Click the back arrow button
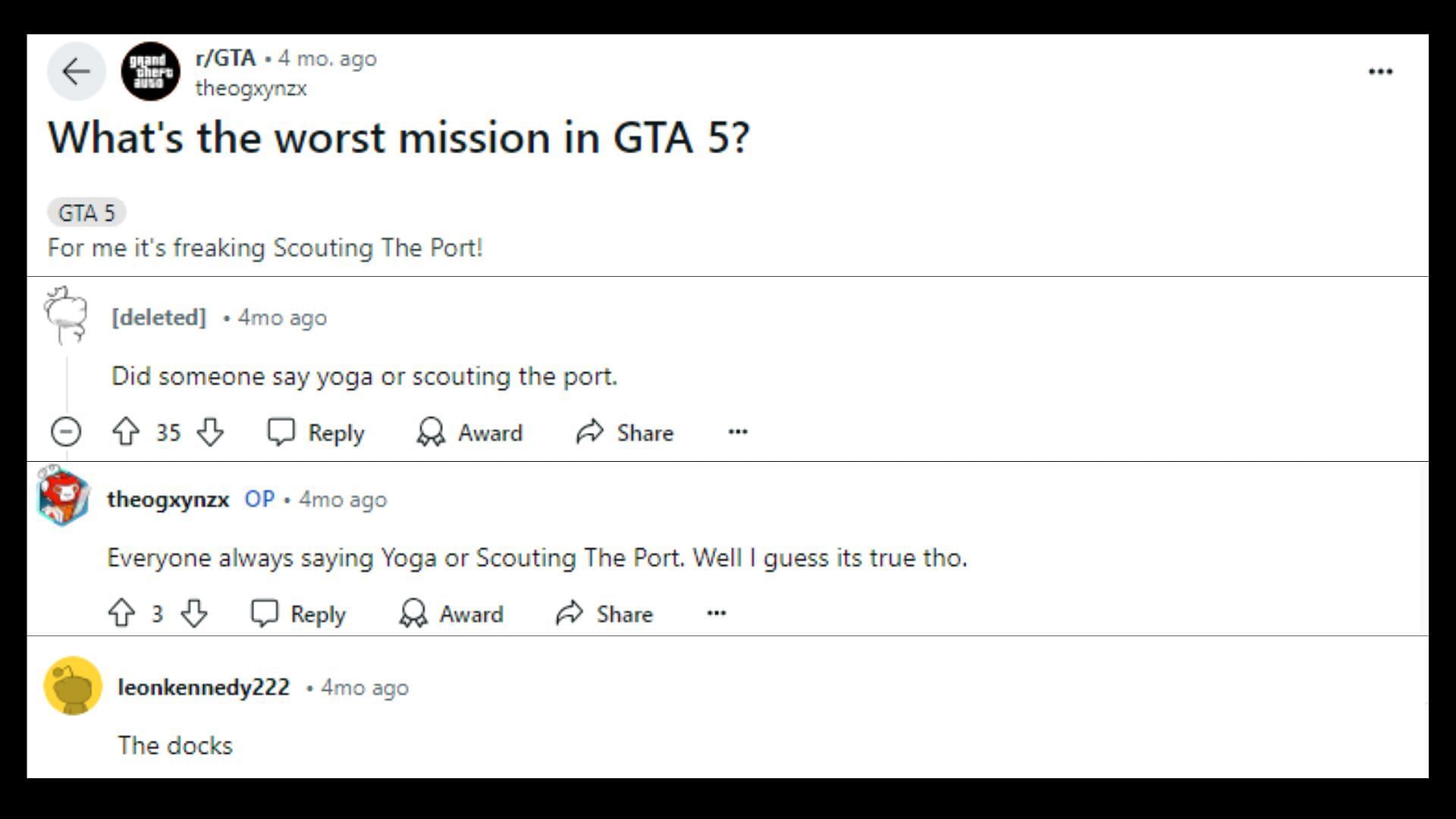This screenshot has height=819, width=1456. 76,72
